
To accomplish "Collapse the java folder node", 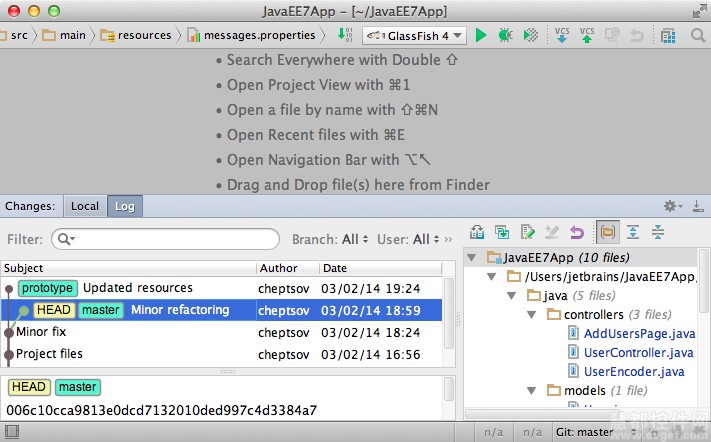I will [511, 296].
